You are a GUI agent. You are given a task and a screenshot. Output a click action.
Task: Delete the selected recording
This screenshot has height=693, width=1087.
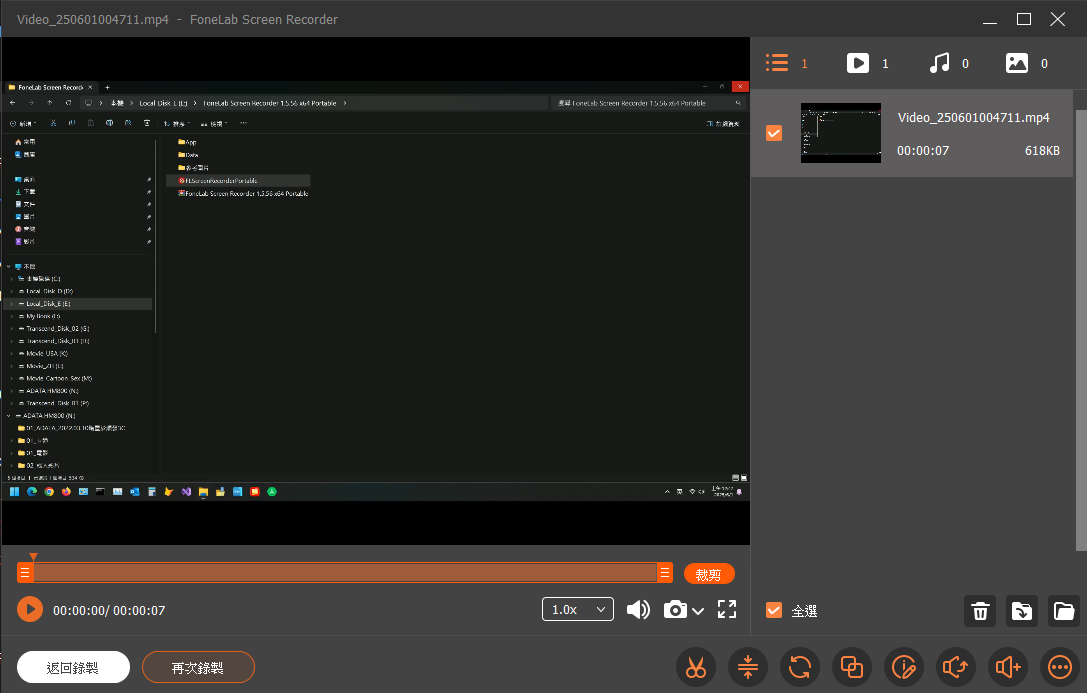[980, 611]
